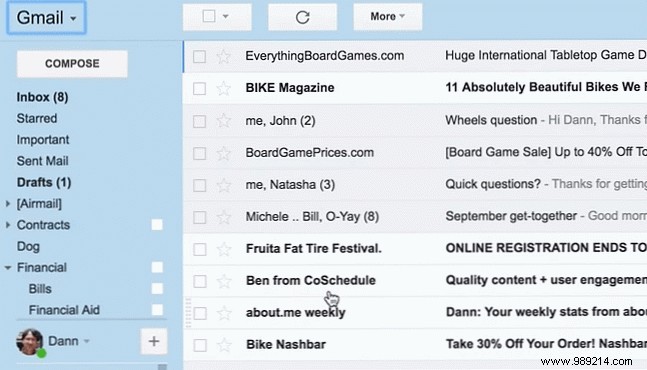
Task: Star the about.me weekly email
Action: [x=224, y=313]
